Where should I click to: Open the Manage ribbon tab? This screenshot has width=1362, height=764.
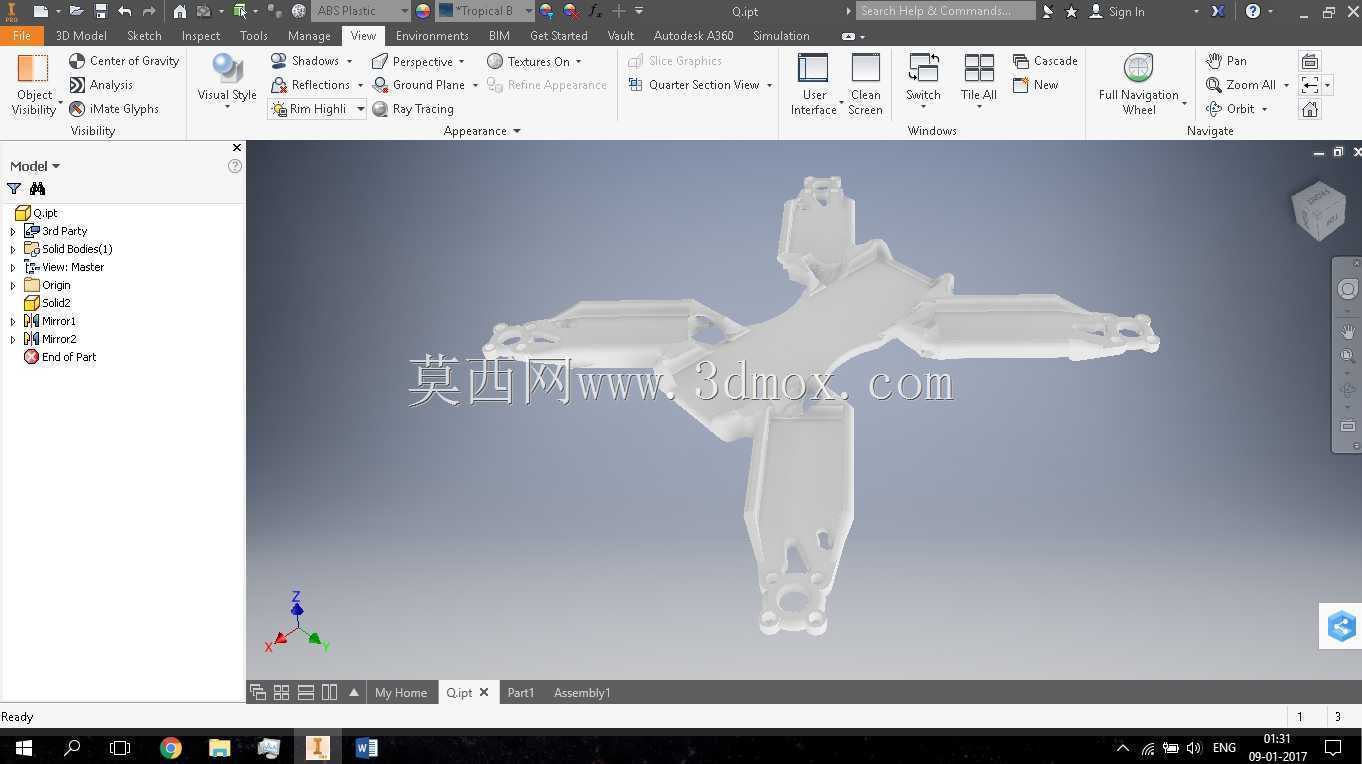[309, 36]
